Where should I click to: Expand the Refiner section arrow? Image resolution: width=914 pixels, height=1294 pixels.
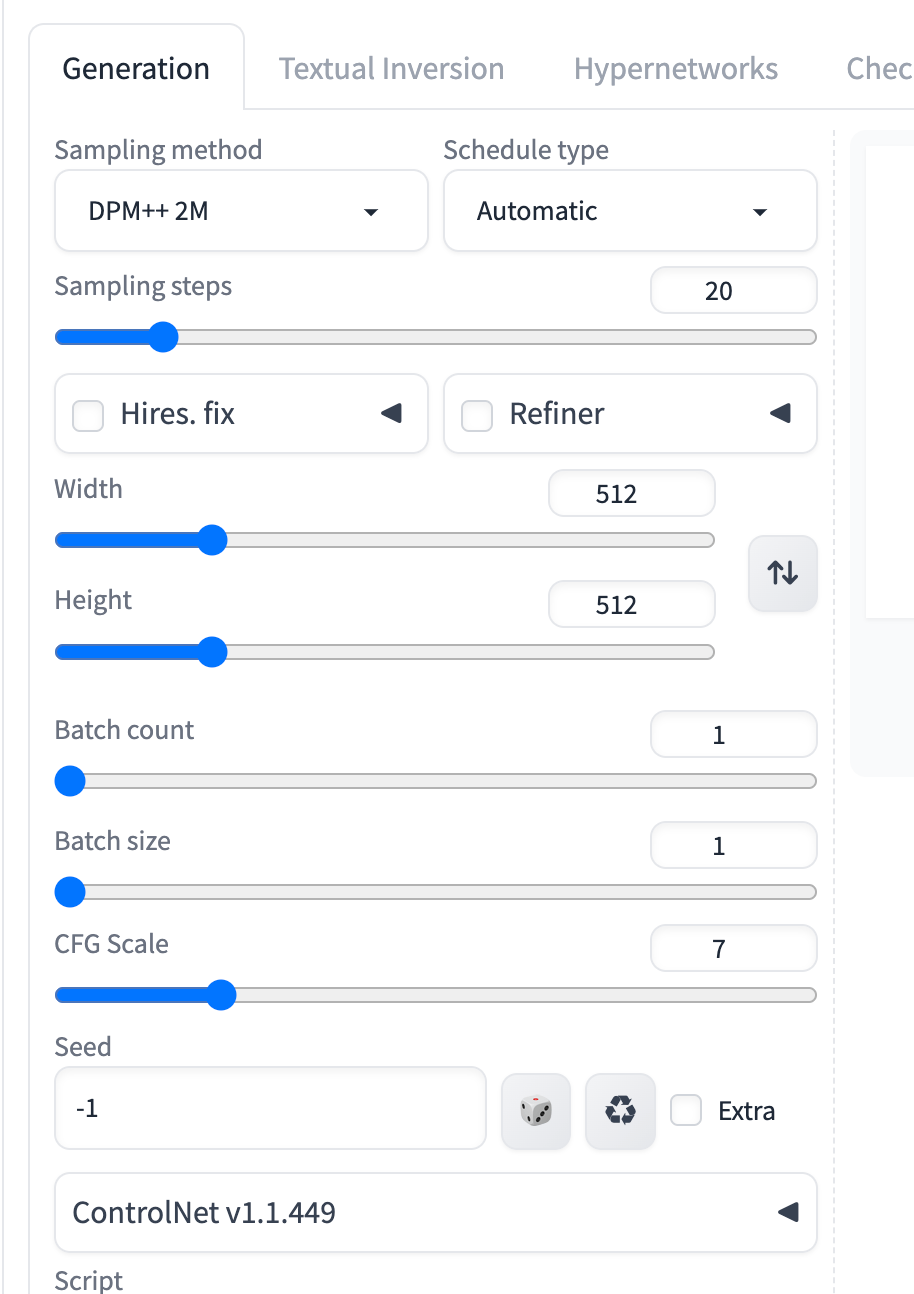[780, 413]
